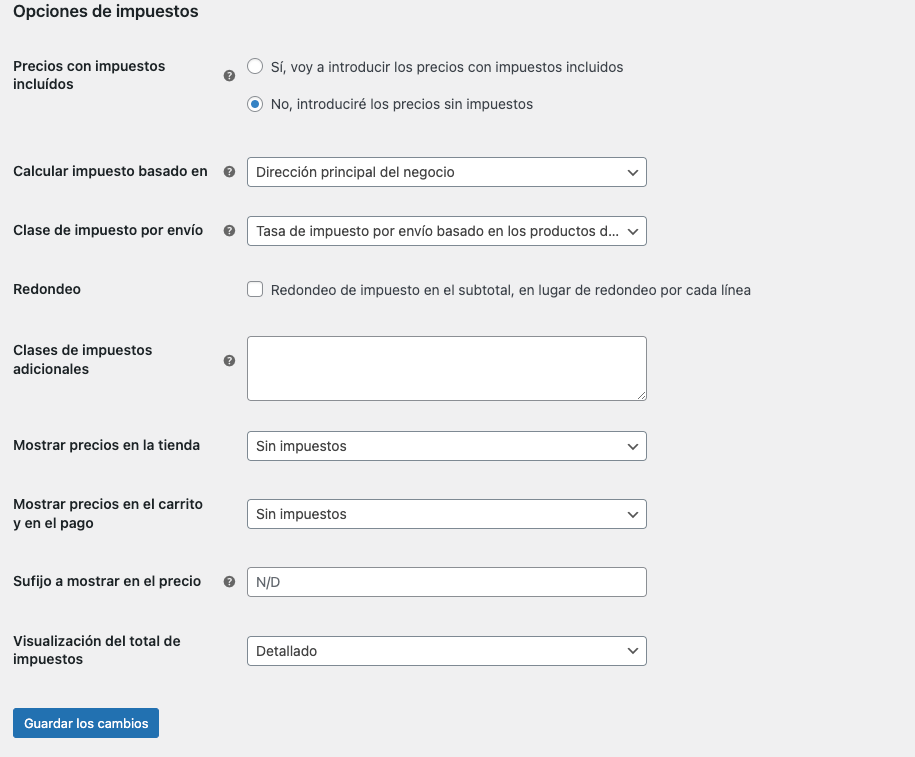Click chevron arrow of Dirección principal del negocio select
The width and height of the screenshot is (915, 757).
click(x=633, y=172)
